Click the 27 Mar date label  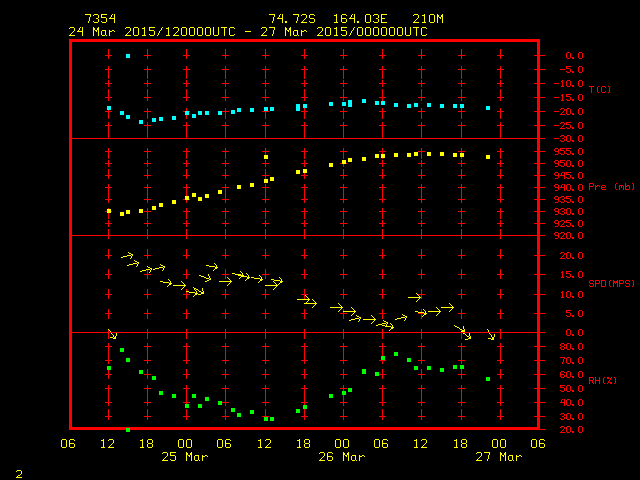point(499,457)
